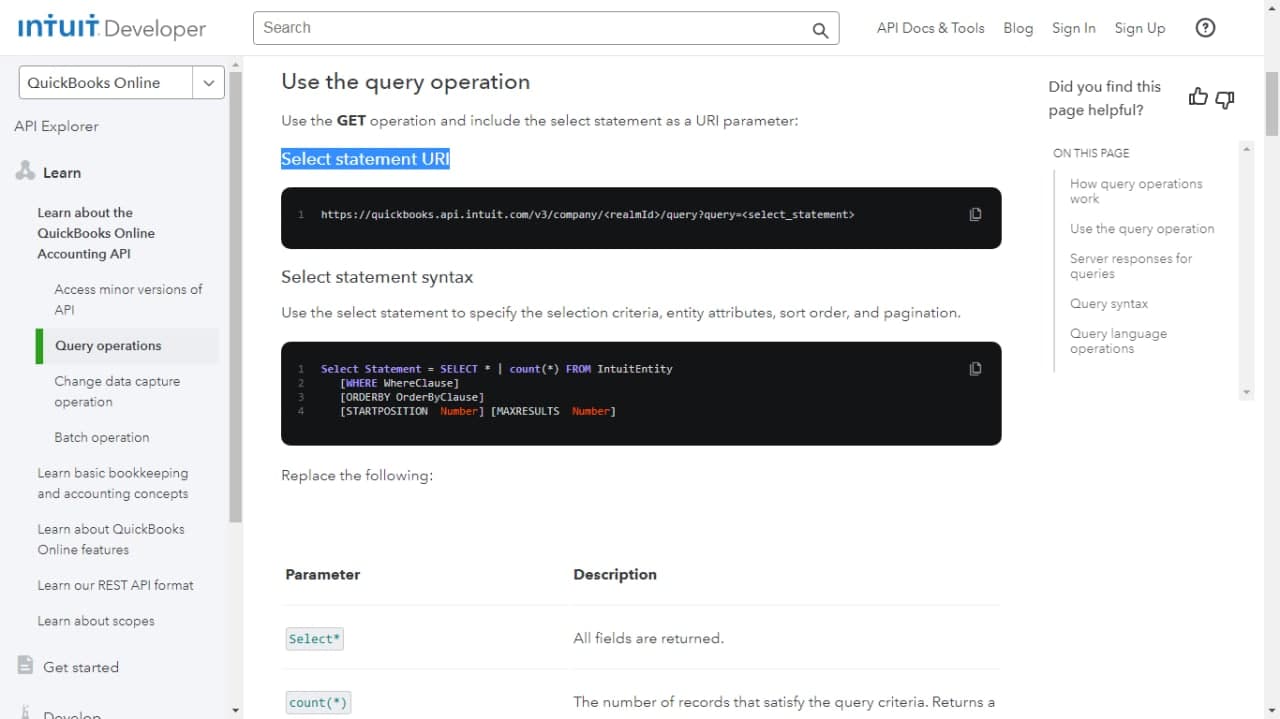
Task: Go to the Blog
Action: tap(1018, 28)
